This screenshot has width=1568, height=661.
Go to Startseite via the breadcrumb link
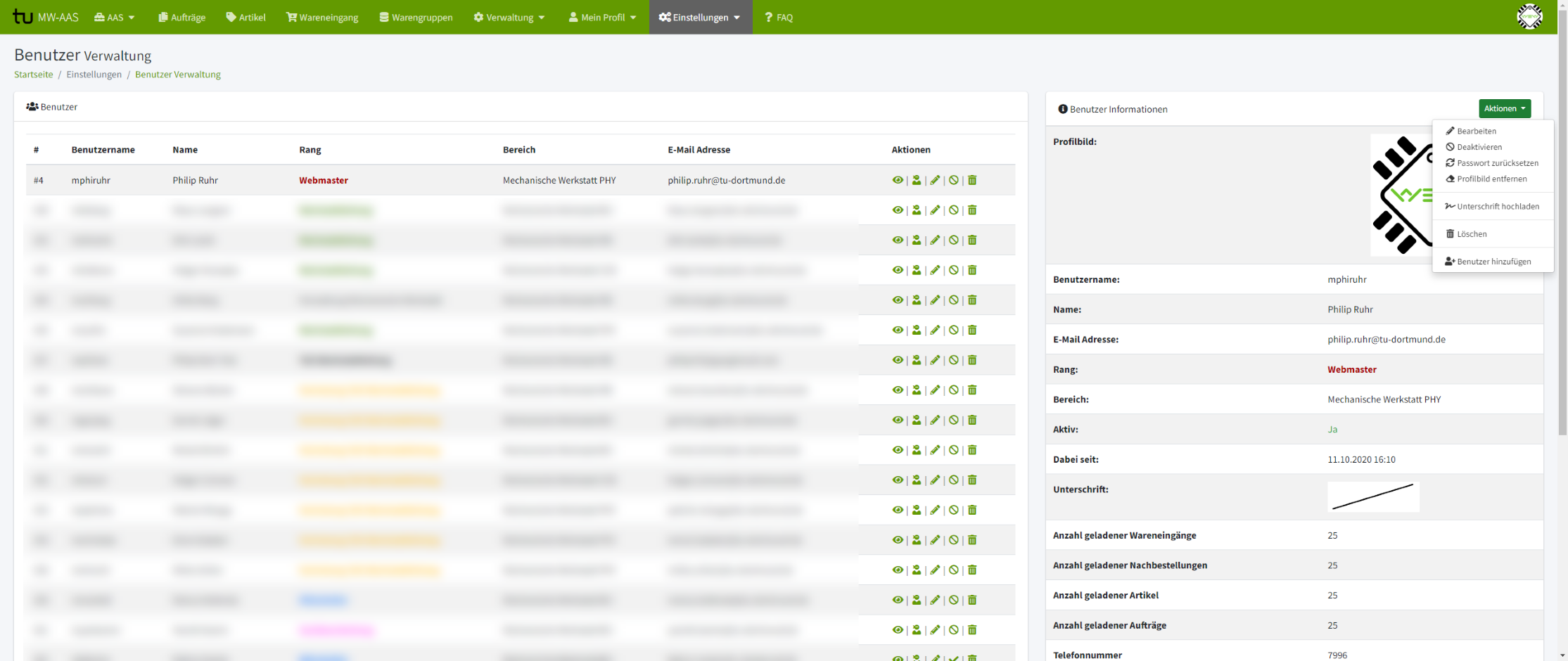pyautogui.click(x=33, y=75)
